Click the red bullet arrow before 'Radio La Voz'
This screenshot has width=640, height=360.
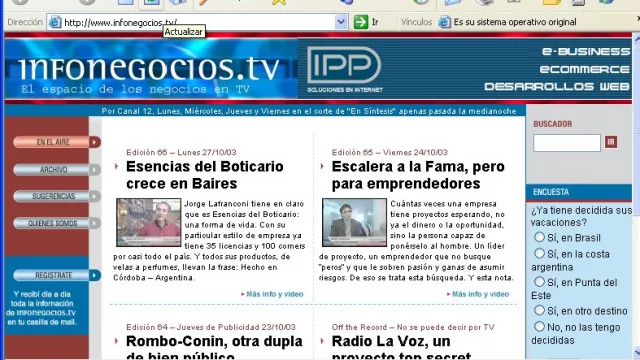coord(322,341)
